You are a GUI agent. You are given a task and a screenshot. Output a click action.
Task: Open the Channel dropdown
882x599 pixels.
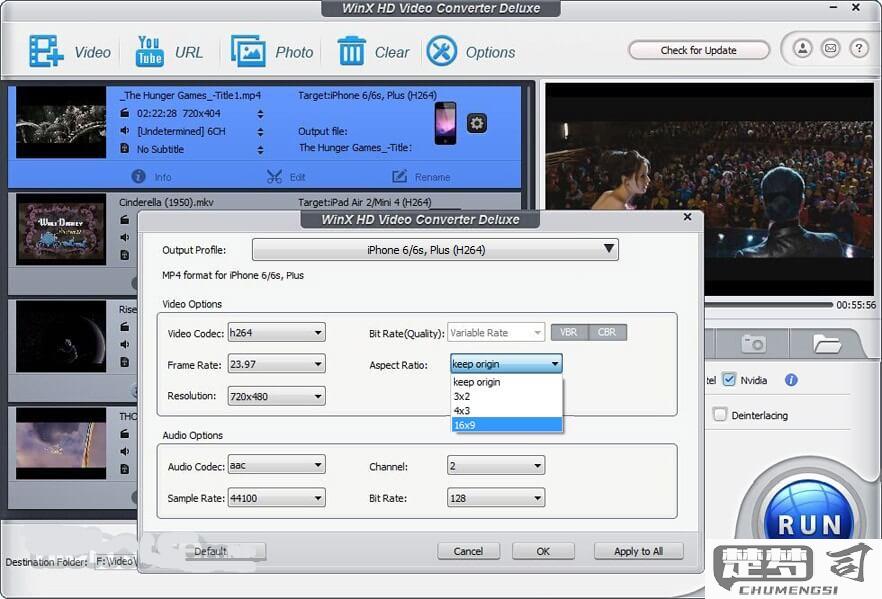[x=496, y=466]
